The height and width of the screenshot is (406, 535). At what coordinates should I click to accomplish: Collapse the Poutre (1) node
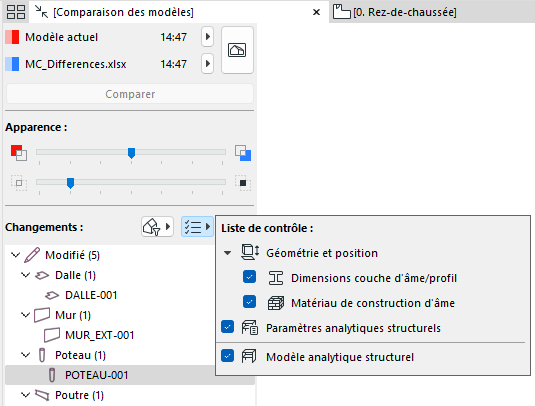(26, 395)
